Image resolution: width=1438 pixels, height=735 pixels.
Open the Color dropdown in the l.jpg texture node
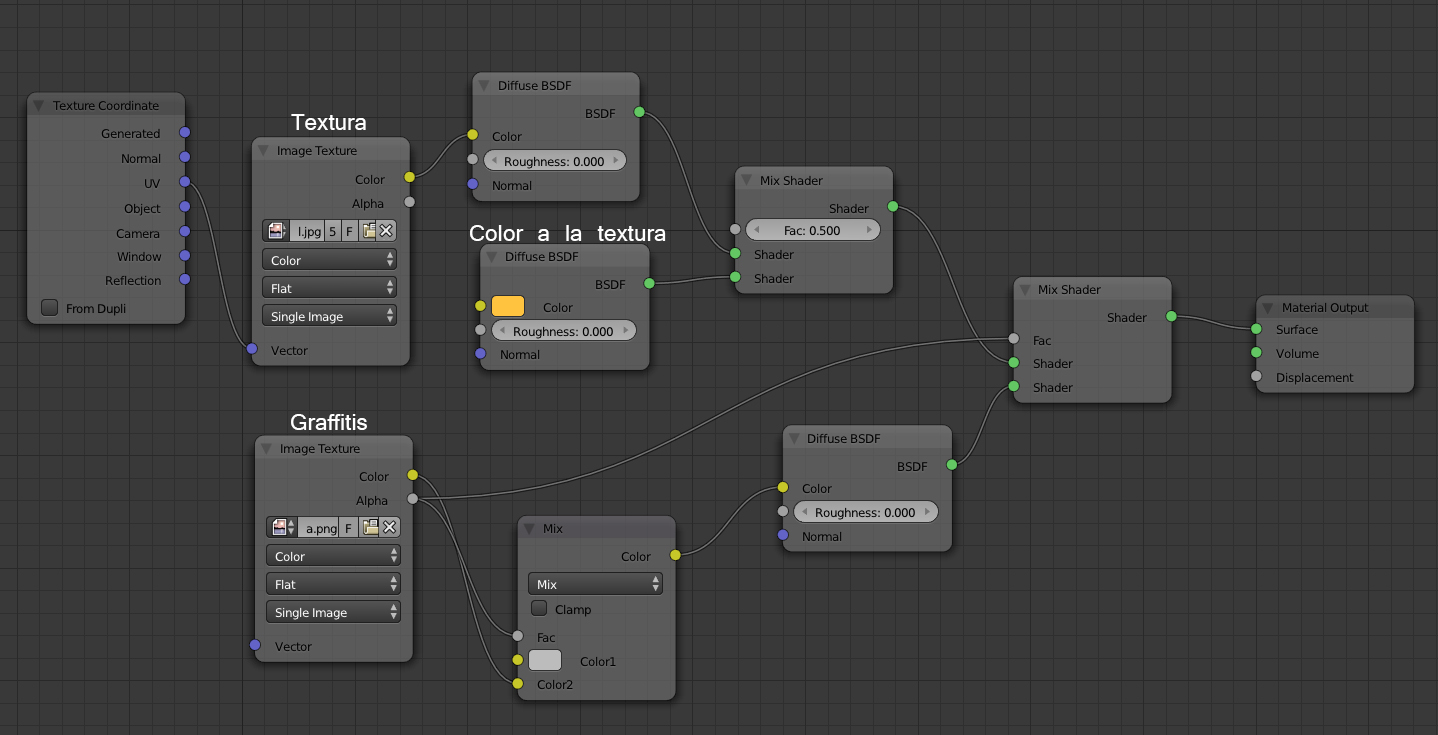pos(329,260)
